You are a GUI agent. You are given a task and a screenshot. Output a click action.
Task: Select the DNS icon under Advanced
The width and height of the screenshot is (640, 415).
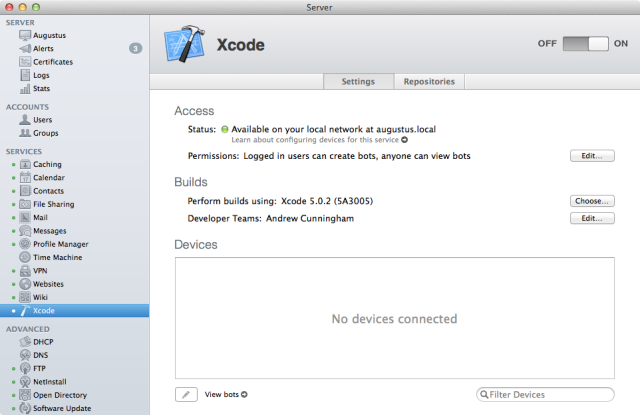25,355
